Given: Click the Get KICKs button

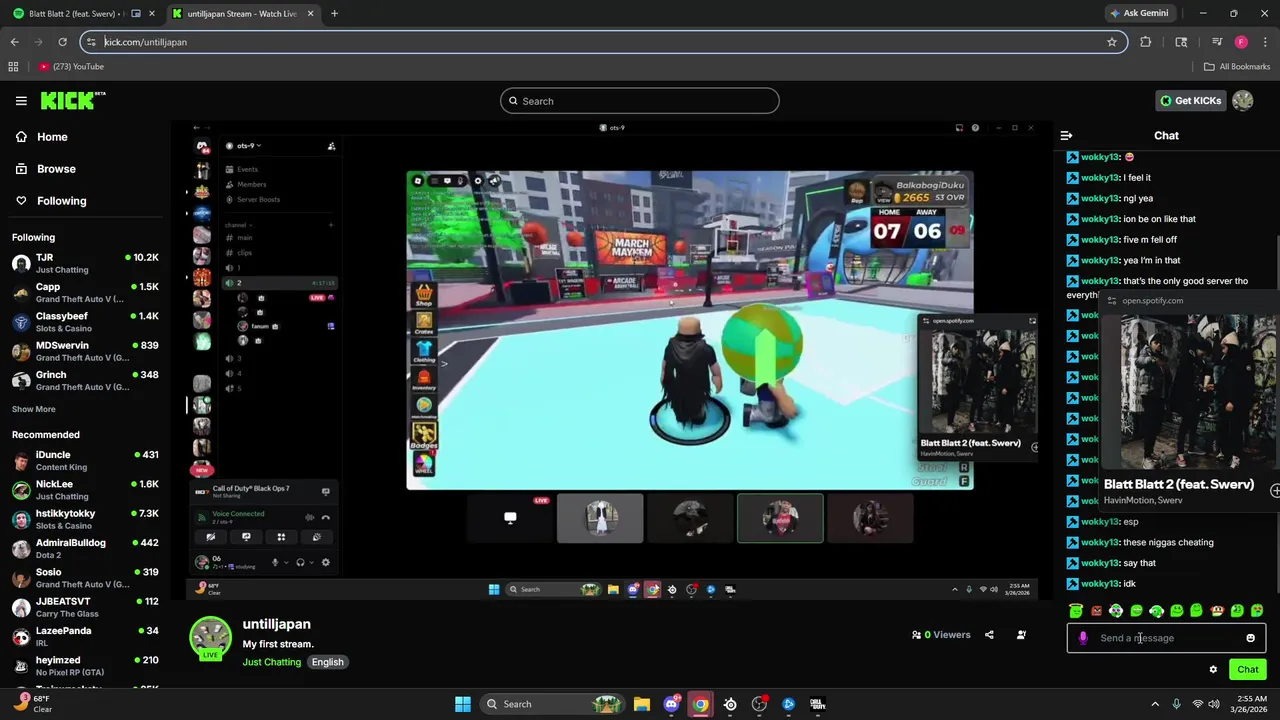Looking at the screenshot, I should (x=1190, y=101).
